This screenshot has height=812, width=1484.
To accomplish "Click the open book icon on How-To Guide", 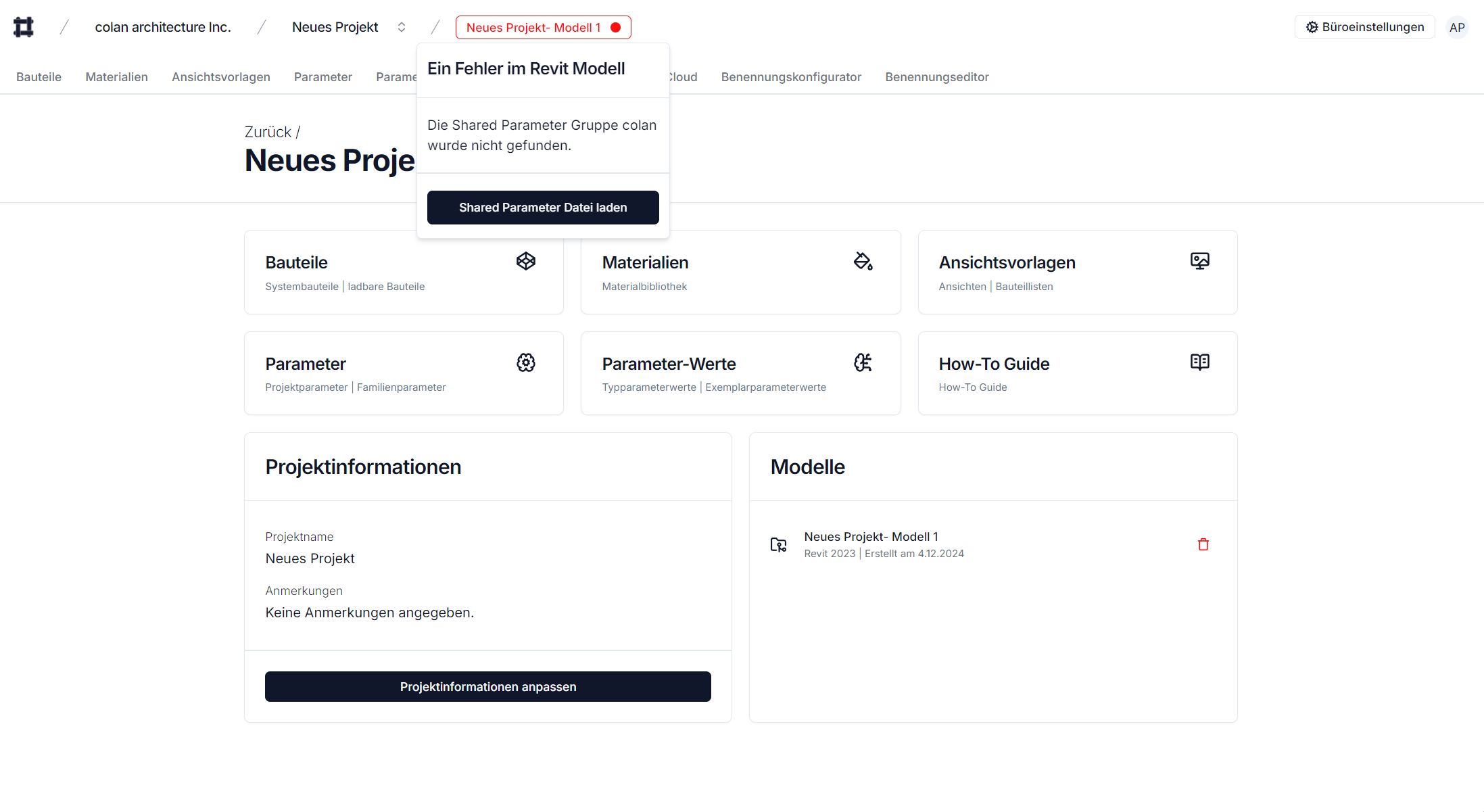I will click(x=1200, y=362).
